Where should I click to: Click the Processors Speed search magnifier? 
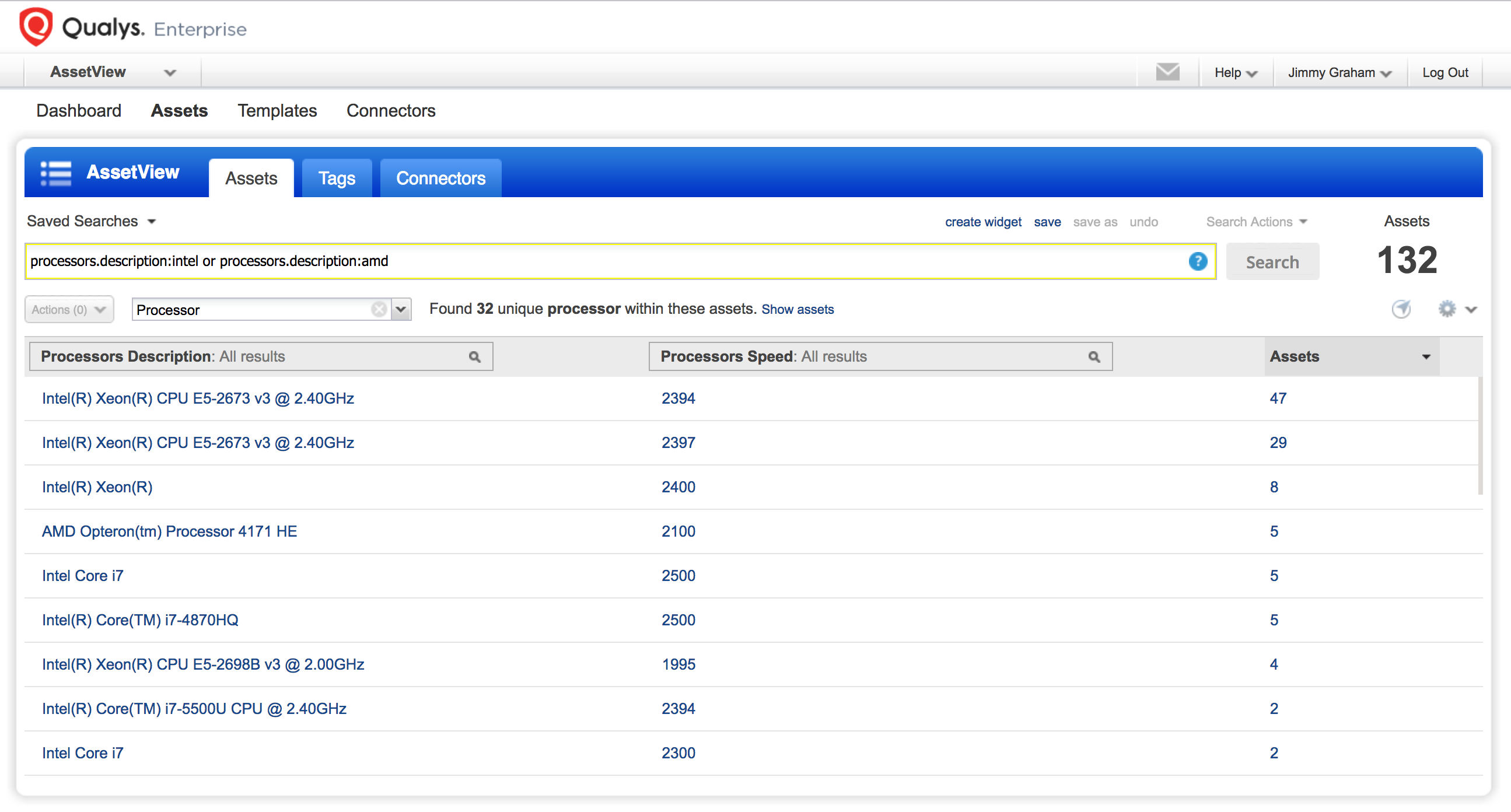(1093, 357)
